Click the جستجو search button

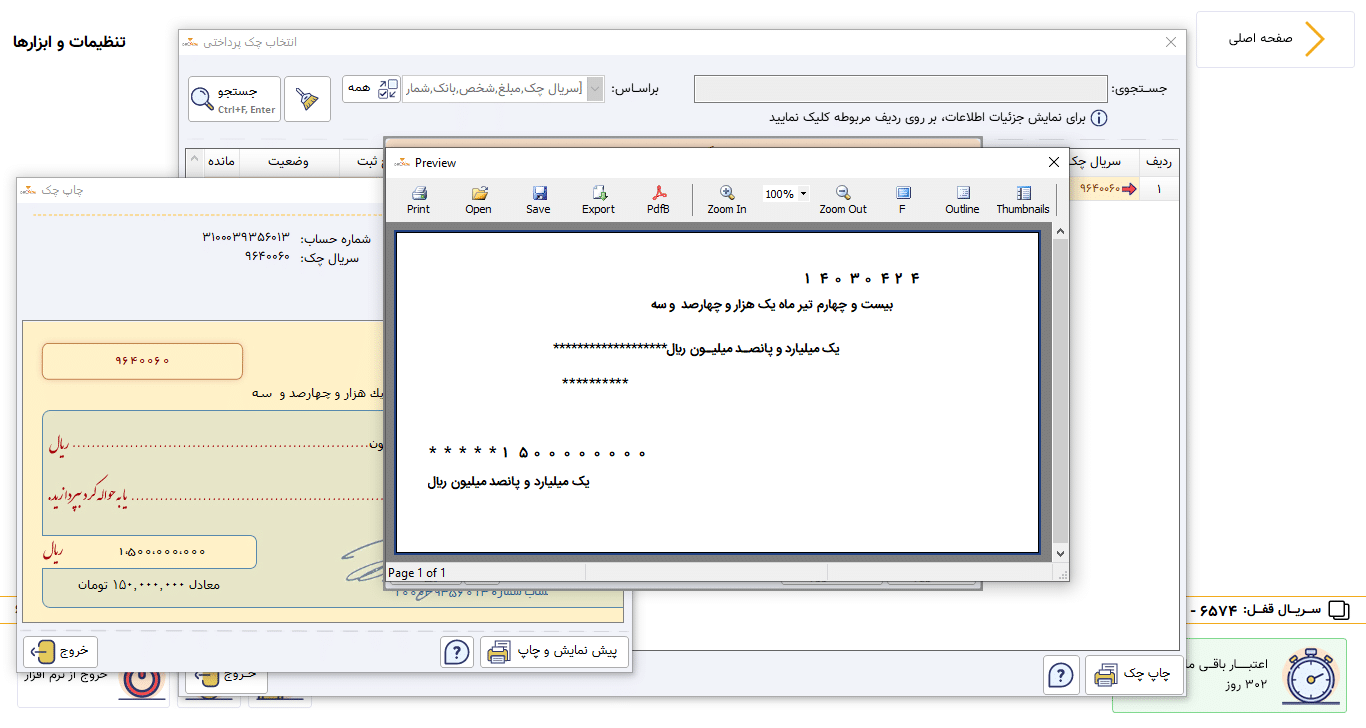[234, 99]
